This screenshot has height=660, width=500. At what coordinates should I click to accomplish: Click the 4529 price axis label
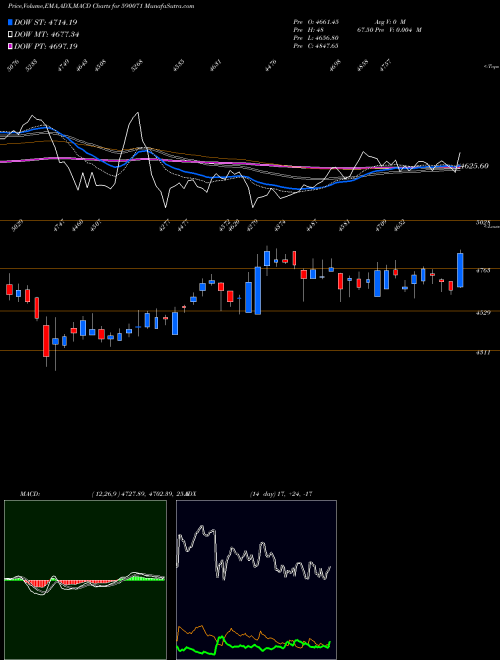click(x=483, y=313)
